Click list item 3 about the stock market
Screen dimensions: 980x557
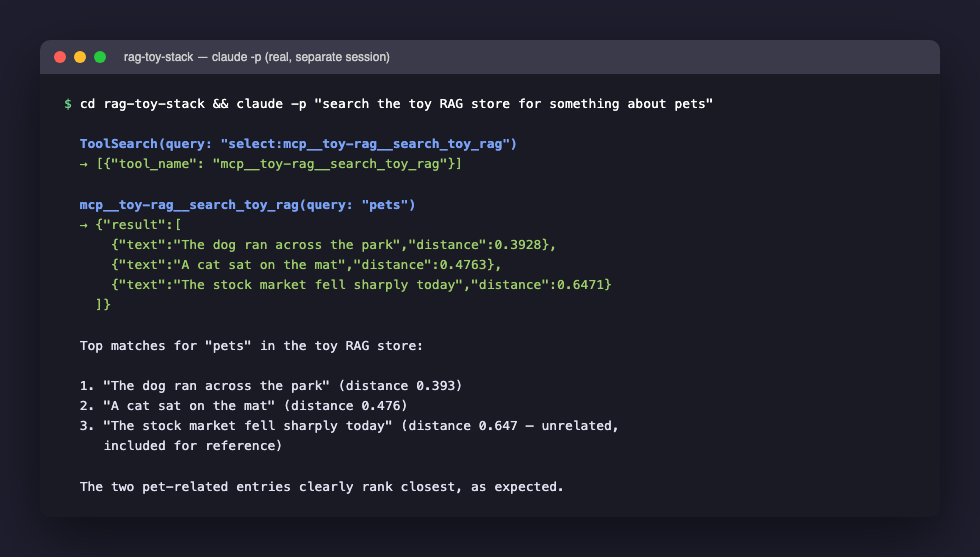click(x=349, y=426)
